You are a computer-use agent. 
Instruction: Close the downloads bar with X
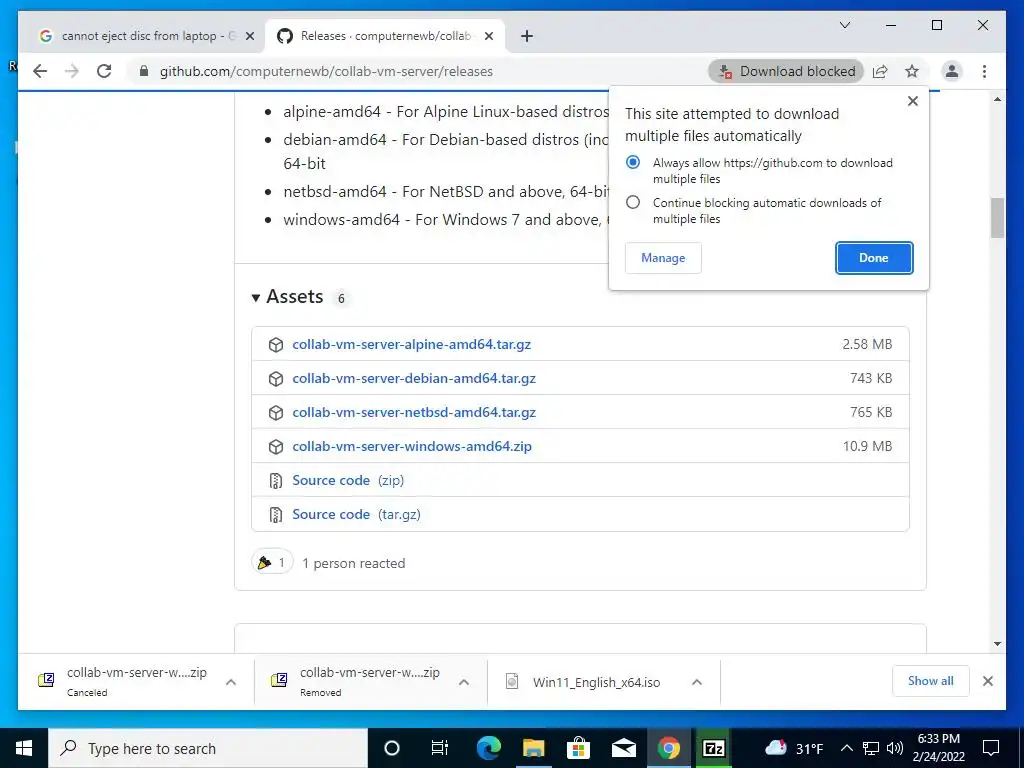(987, 681)
